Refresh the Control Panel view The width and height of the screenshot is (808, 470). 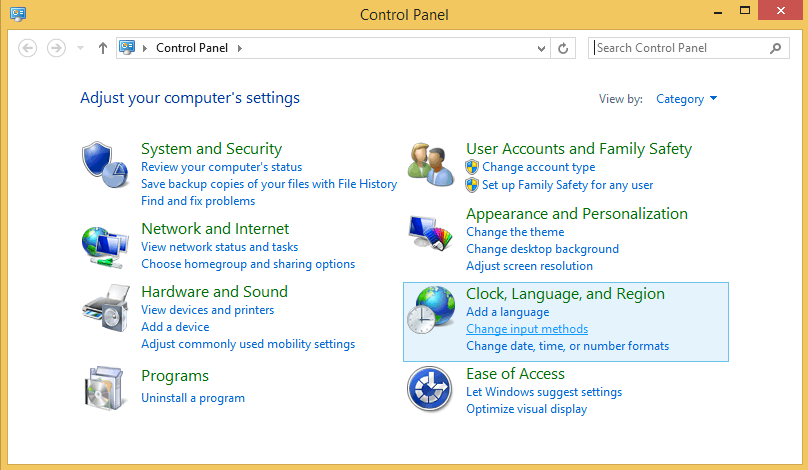tap(563, 48)
